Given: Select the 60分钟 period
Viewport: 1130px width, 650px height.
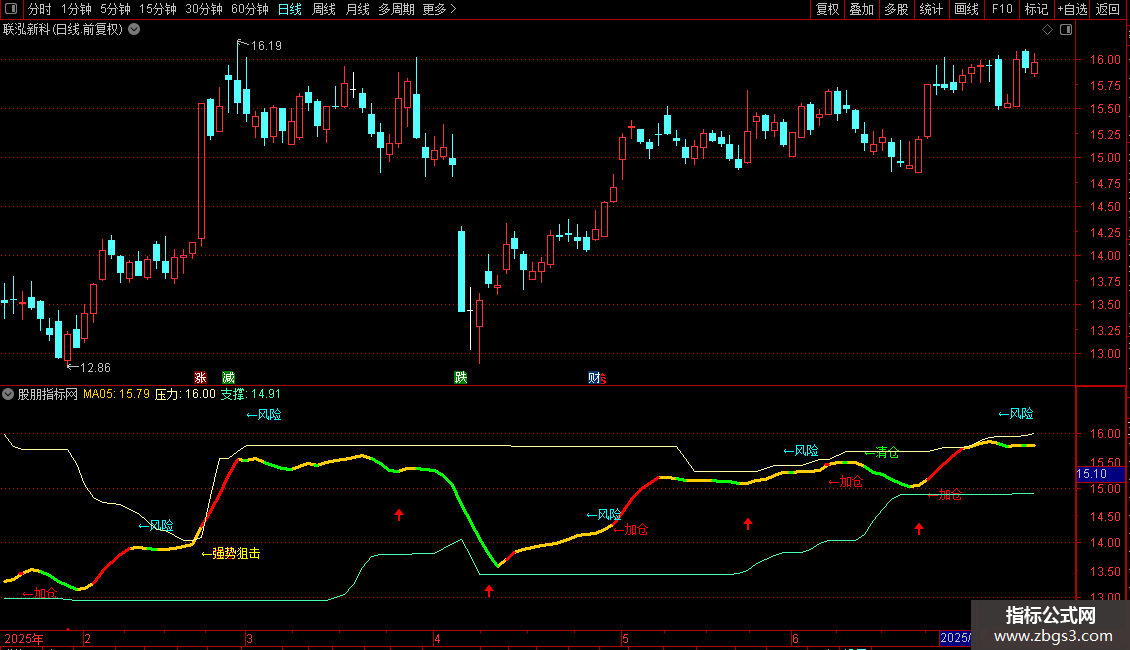Looking at the screenshot, I should point(249,9).
